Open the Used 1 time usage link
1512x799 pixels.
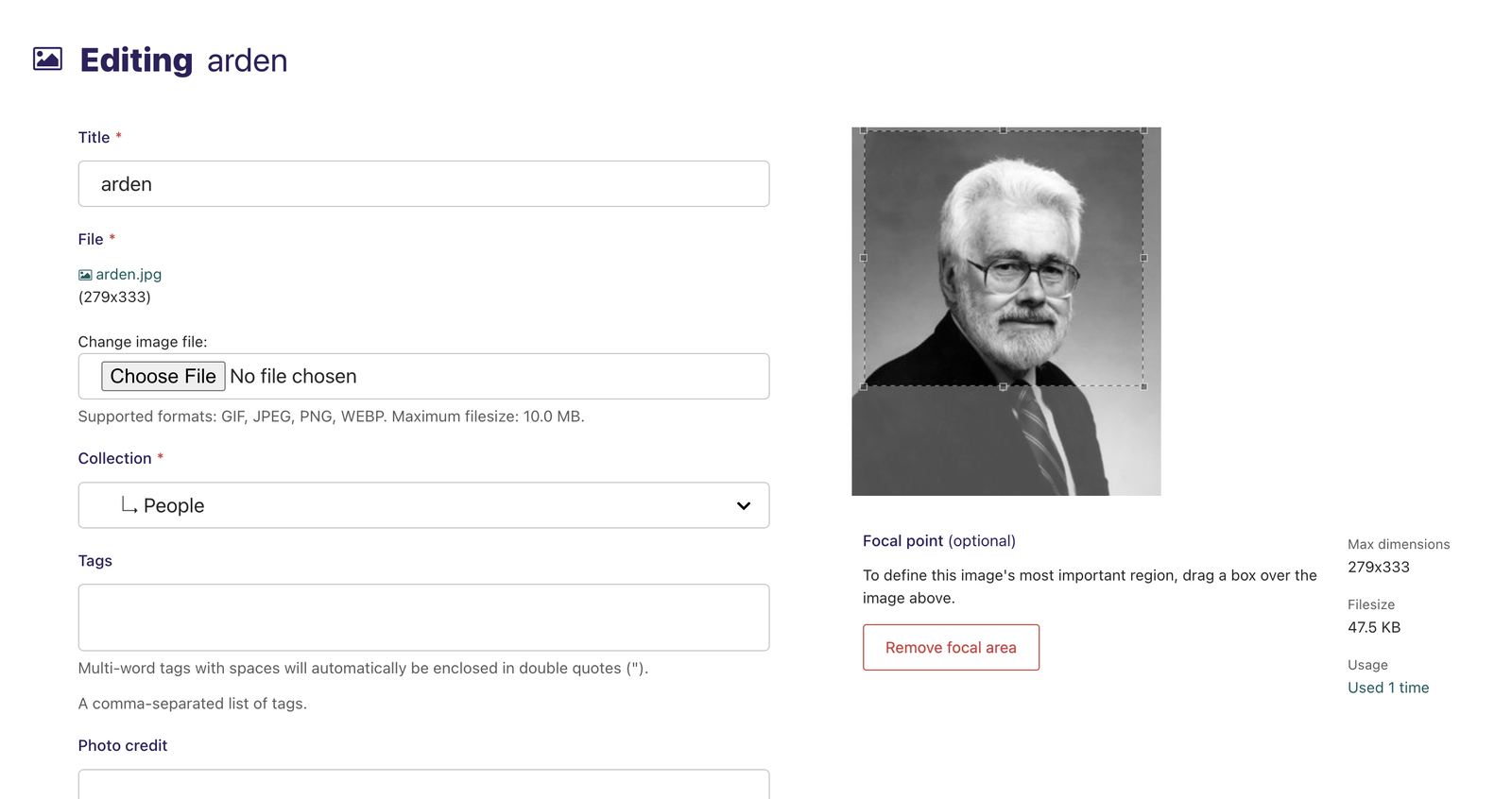1388,688
